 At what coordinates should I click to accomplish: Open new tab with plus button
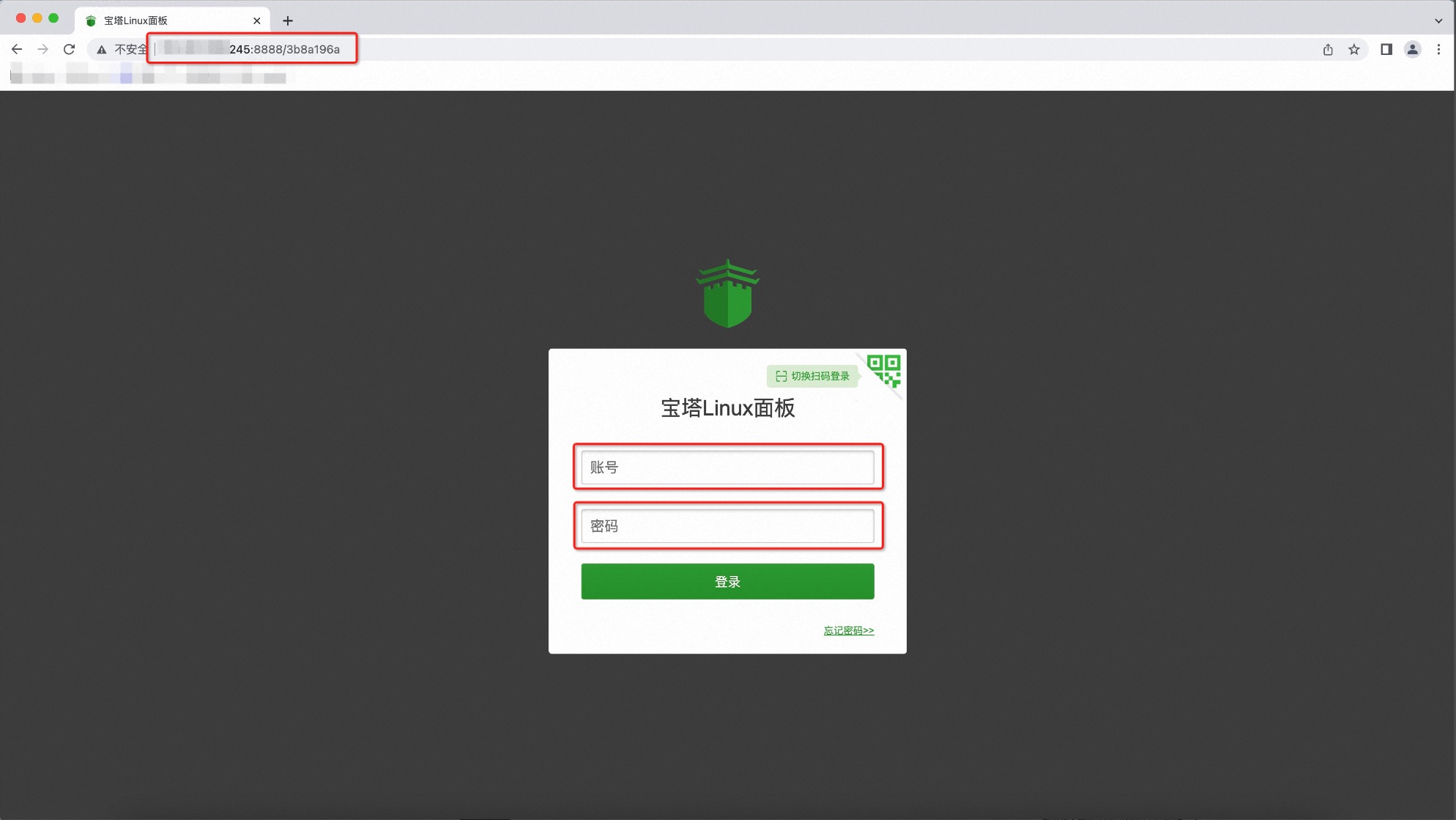(288, 21)
